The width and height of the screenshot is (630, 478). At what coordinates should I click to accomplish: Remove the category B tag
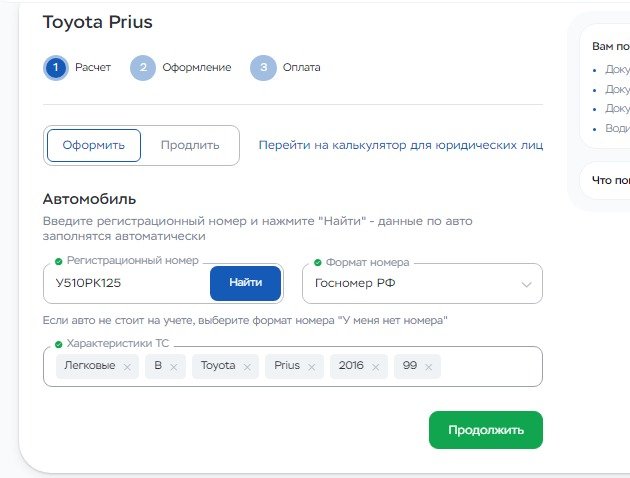click(174, 367)
